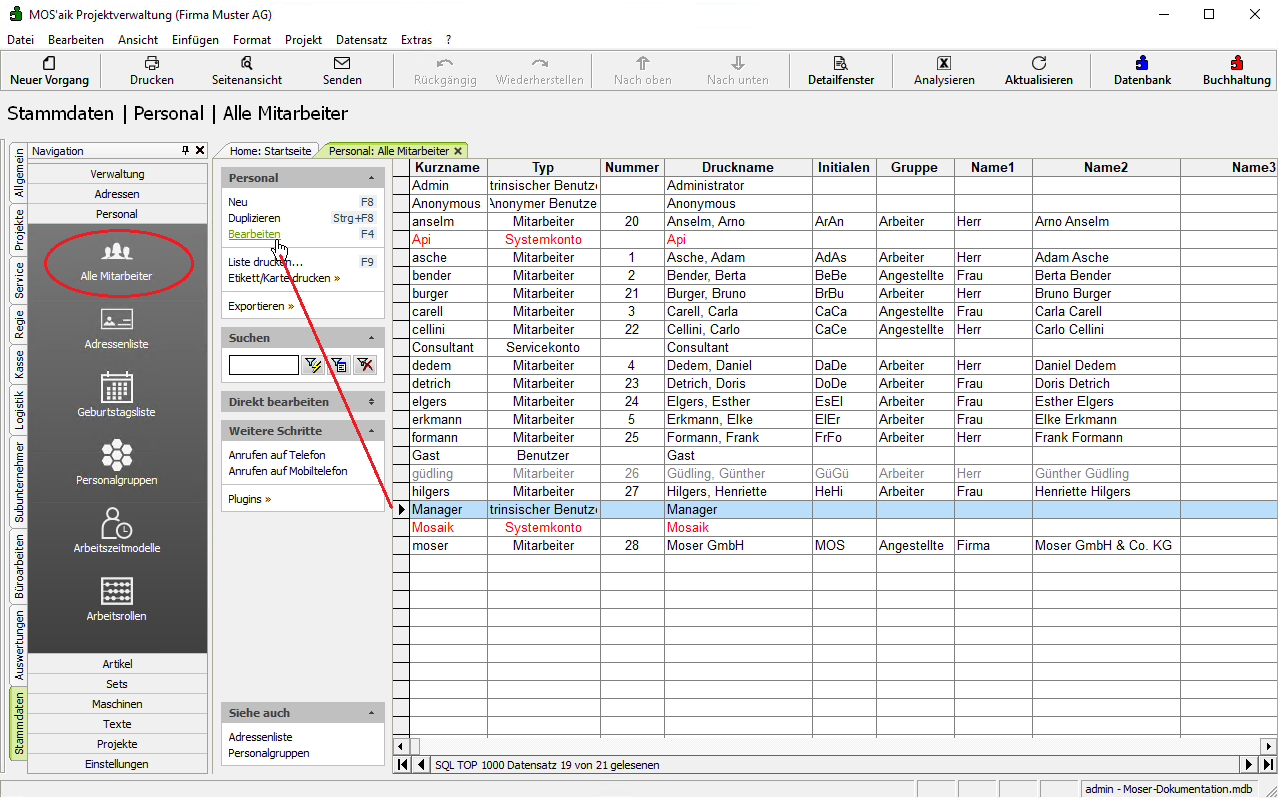
Task: Switch to the Home: Startseite tab
Action: (x=271, y=151)
